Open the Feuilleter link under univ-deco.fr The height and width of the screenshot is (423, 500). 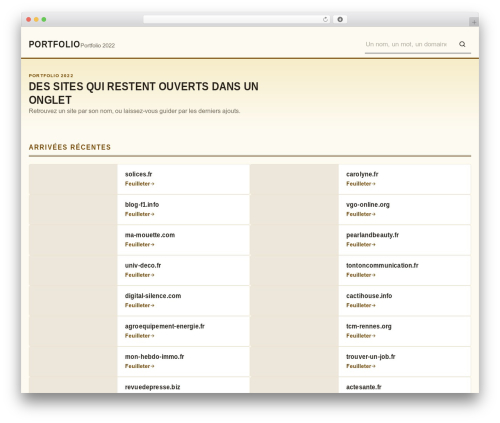[x=139, y=275]
